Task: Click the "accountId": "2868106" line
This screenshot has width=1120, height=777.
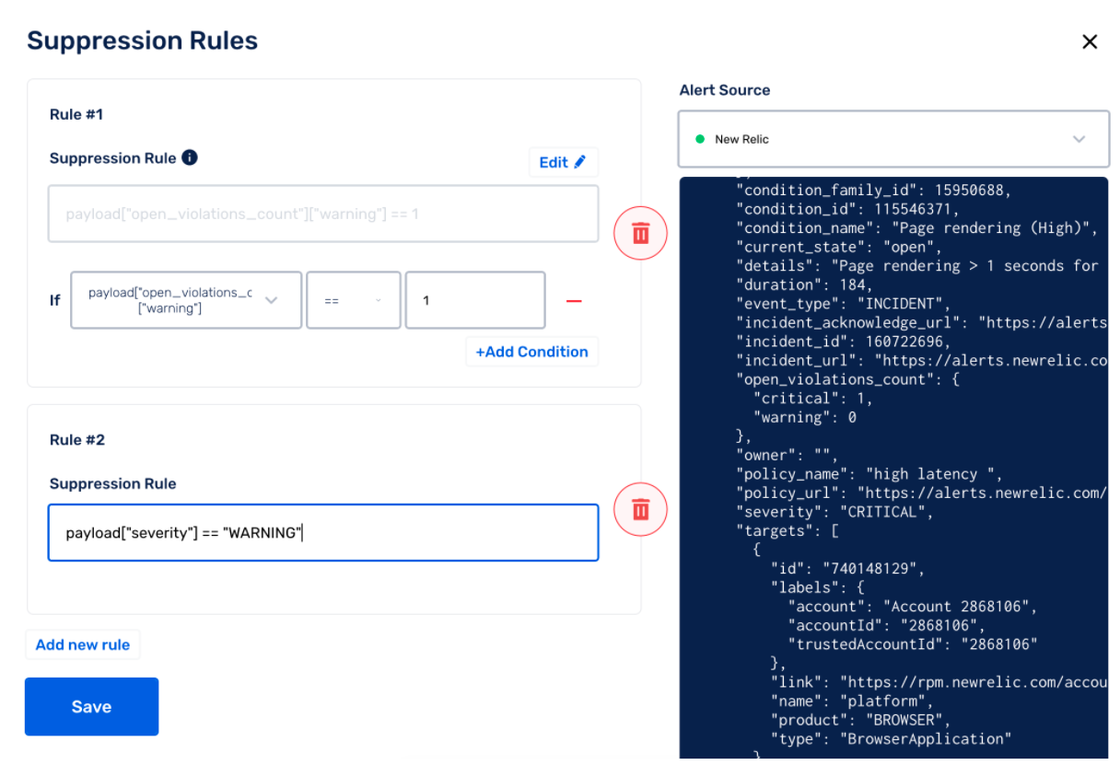Action: coord(886,626)
